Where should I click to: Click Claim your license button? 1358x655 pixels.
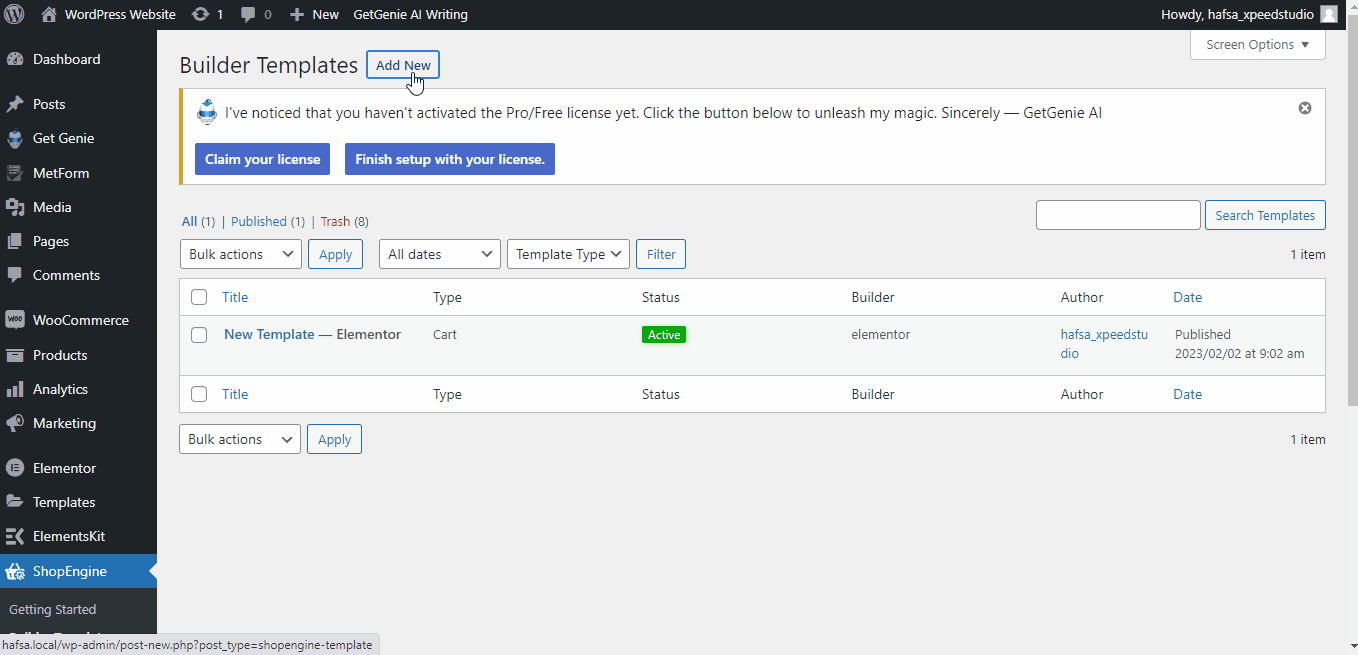262,159
